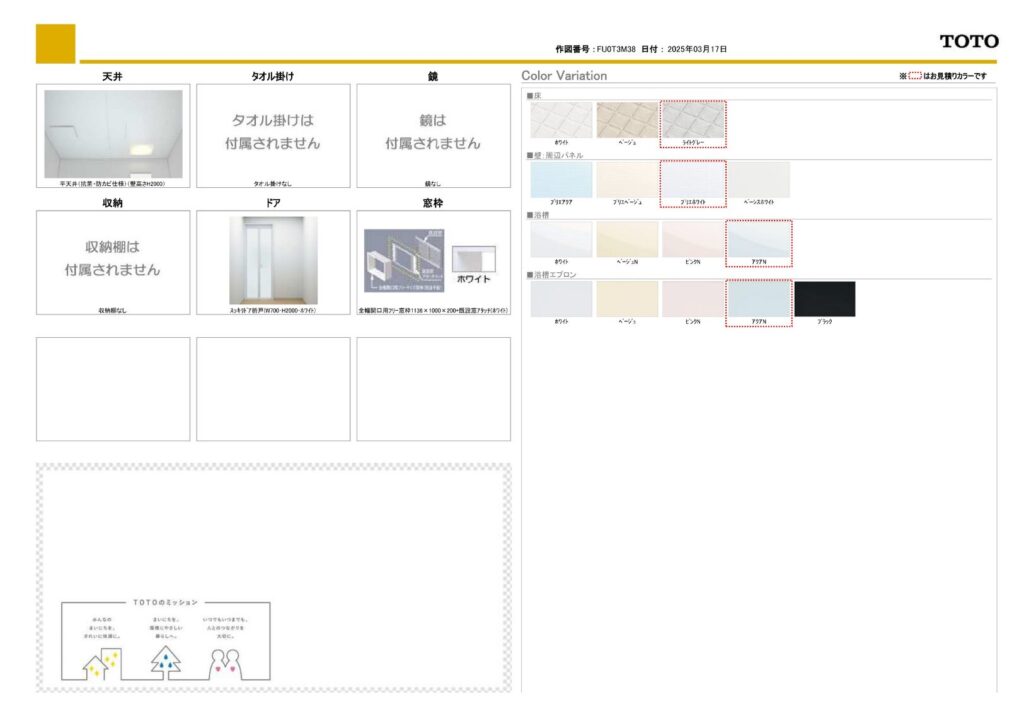This screenshot has width=1024, height=709.
Task: Click the tree with water drops icon
Action: tap(165, 661)
